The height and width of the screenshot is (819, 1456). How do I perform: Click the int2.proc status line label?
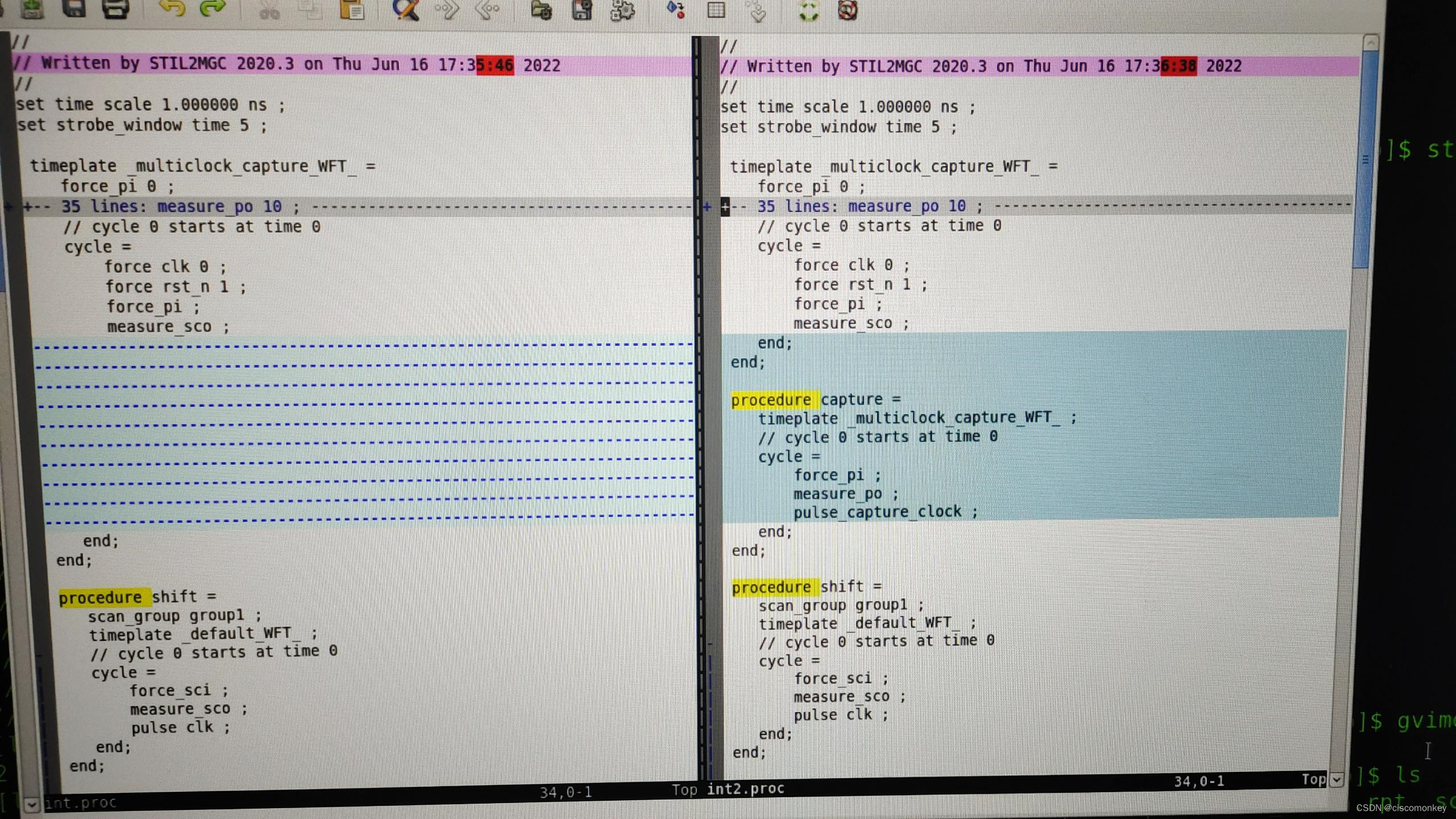pos(745,789)
